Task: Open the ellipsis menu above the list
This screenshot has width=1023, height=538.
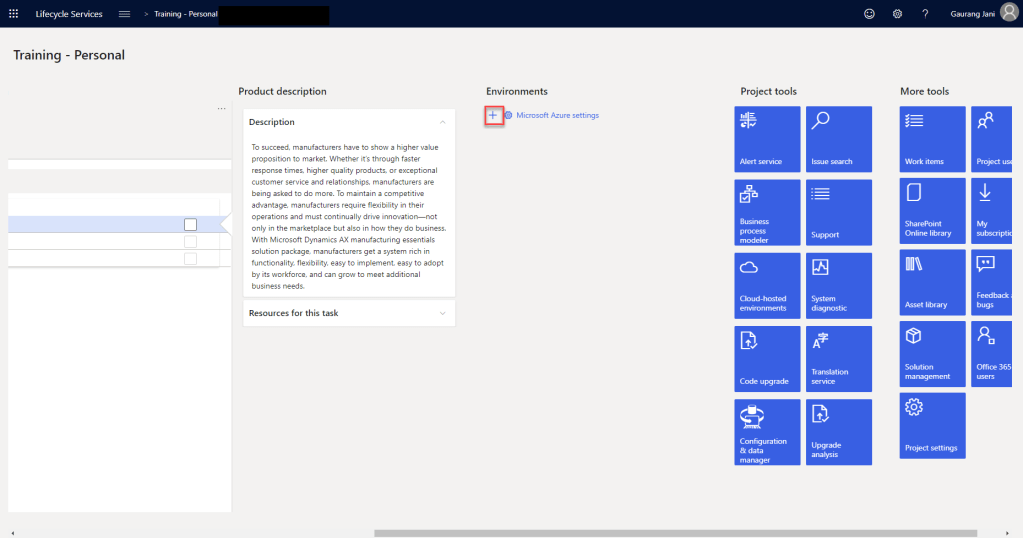Action: pos(221,108)
